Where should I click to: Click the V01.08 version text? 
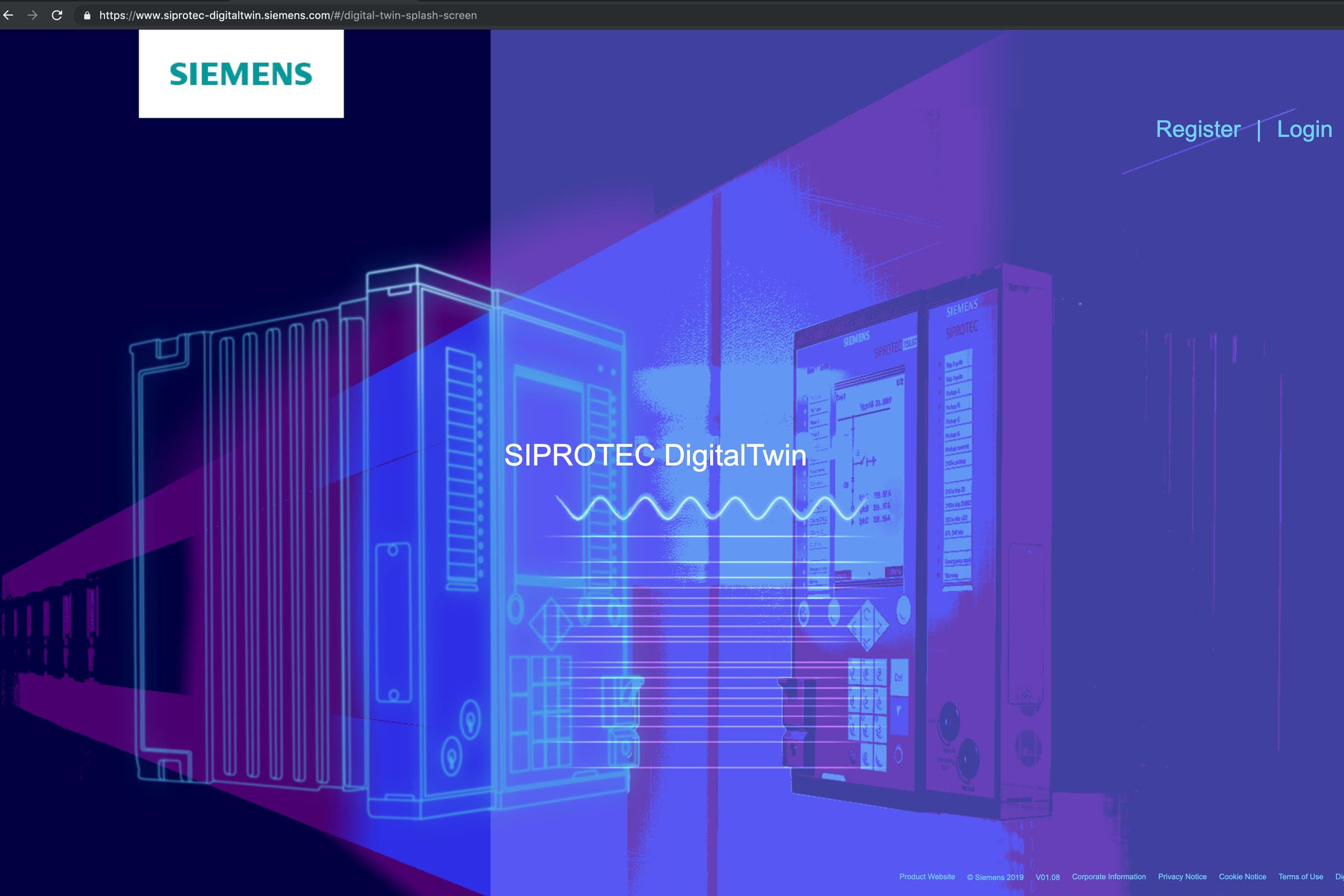click(x=1047, y=877)
